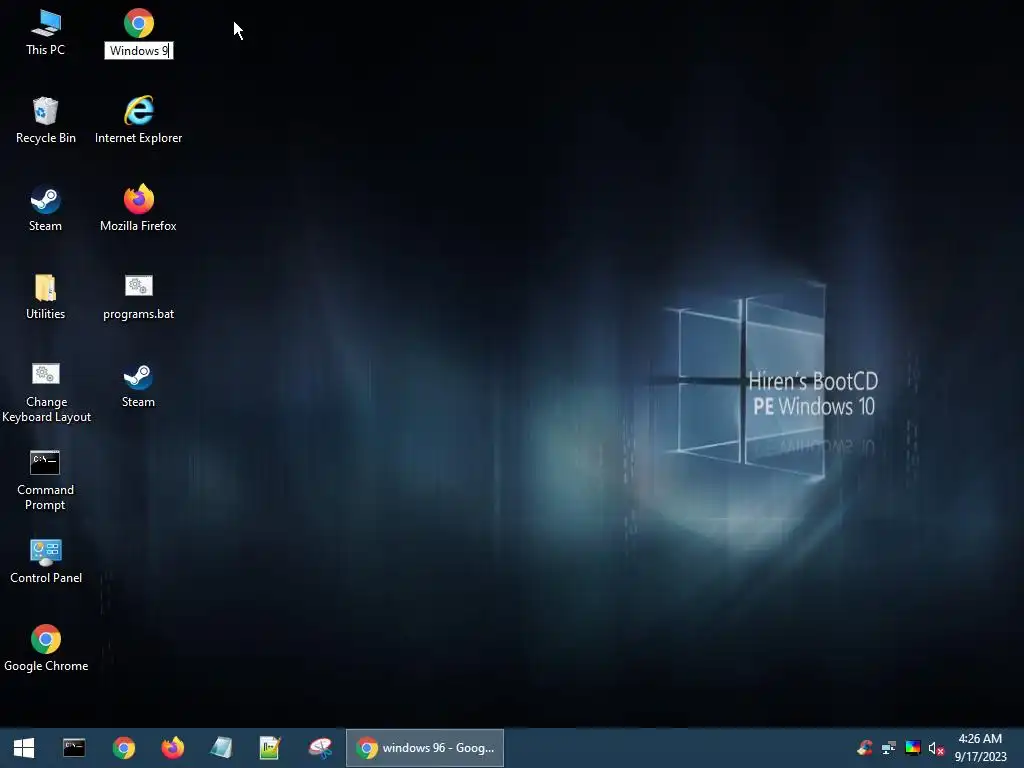Switch to the windows 96 - Google Chrome taskbar window
This screenshot has height=768, width=1024.
point(424,748)
